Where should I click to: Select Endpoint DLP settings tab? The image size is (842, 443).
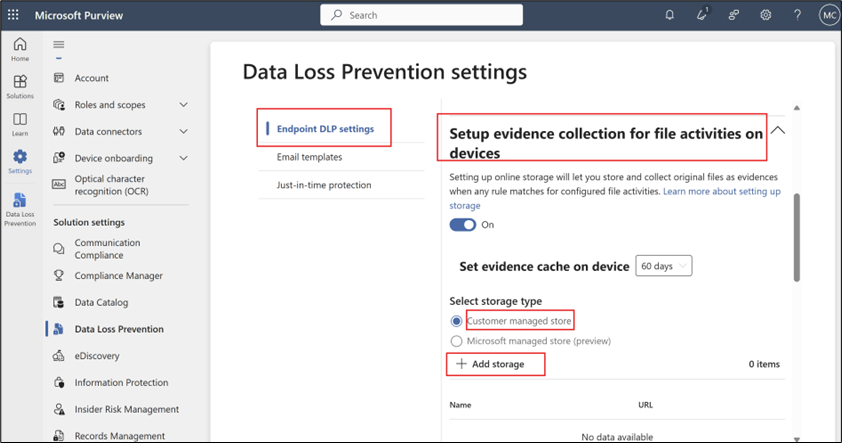tap(325, 129)
